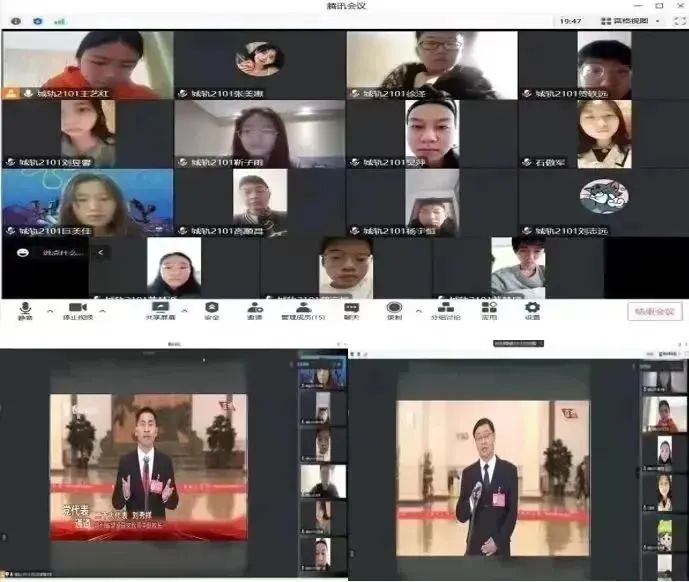
Task: Open the Apps grid icon
Action: [x=489, y=310]
